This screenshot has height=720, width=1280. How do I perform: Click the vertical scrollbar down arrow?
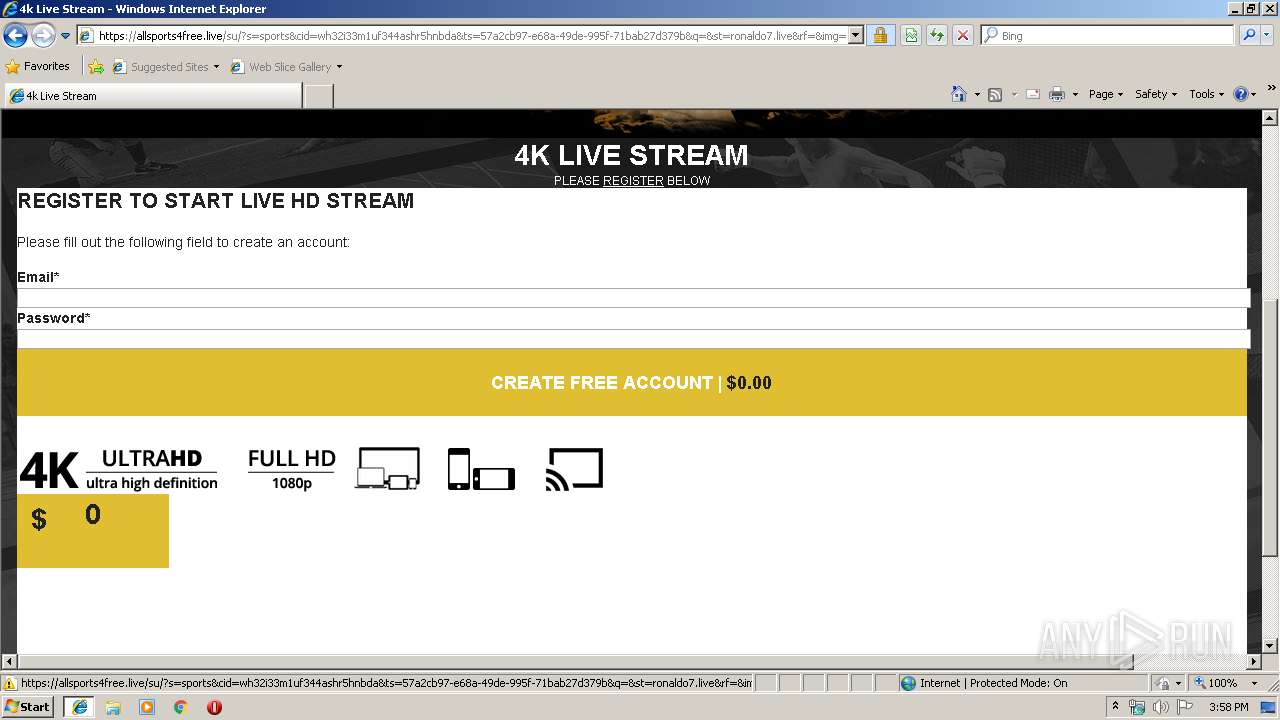pos(1270,646)
